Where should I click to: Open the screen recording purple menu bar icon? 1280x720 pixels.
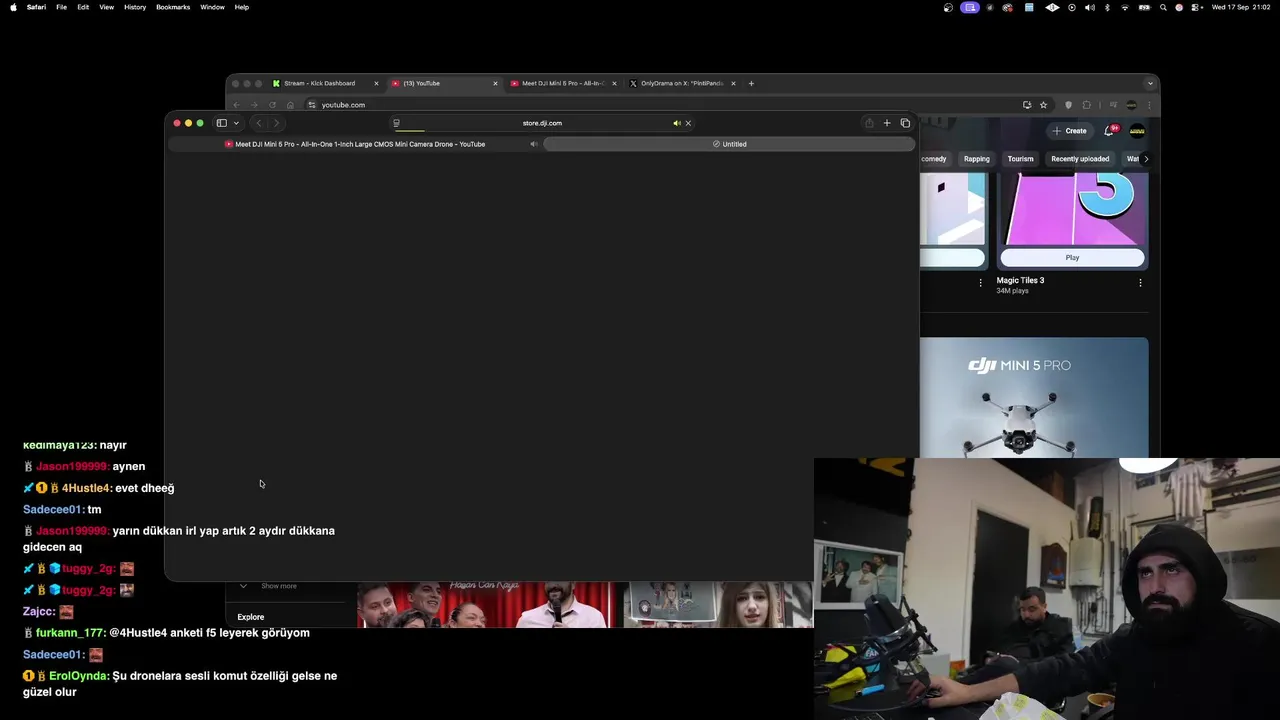point(970,7)
